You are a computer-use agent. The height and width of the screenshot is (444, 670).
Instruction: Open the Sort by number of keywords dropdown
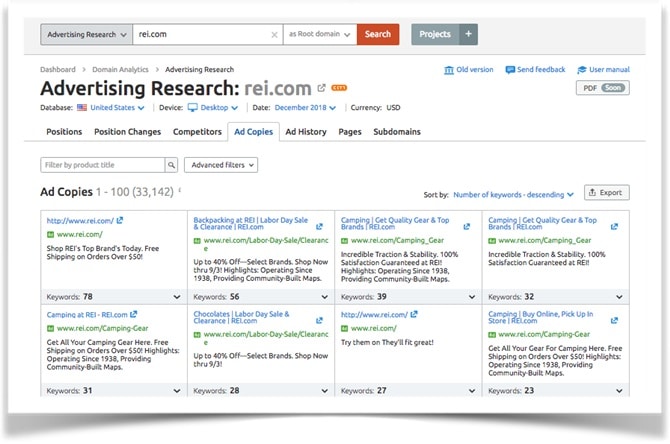click(x=513, y=195)
